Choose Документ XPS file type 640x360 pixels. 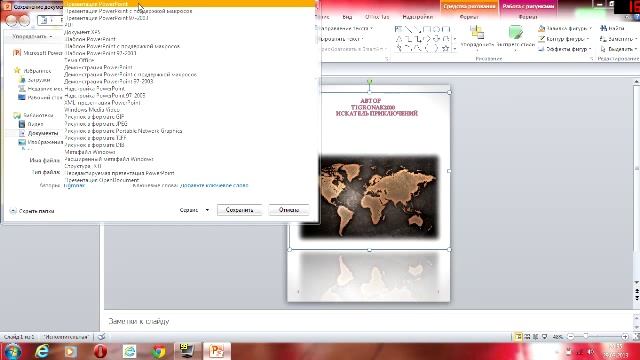tap(82, 32)
